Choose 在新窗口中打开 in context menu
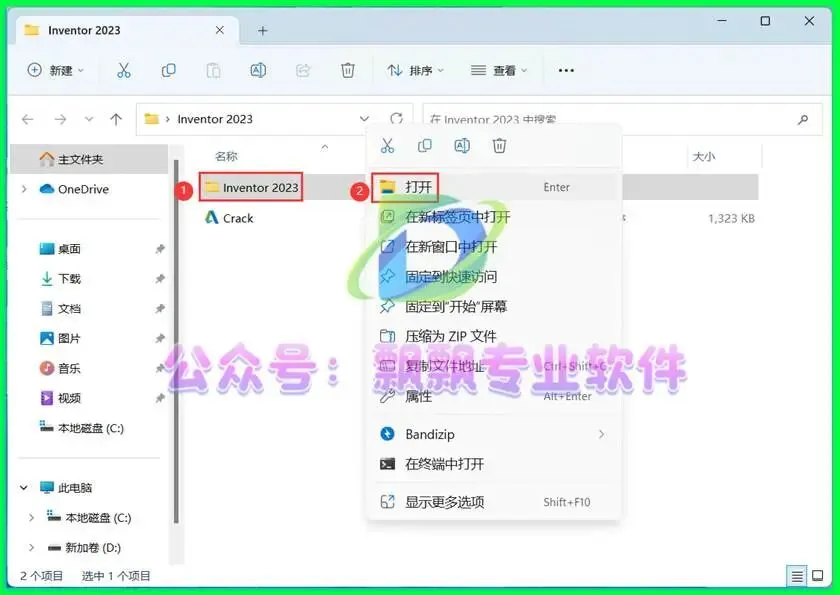This screenshot has width=840, height=595. click(493, 247)
